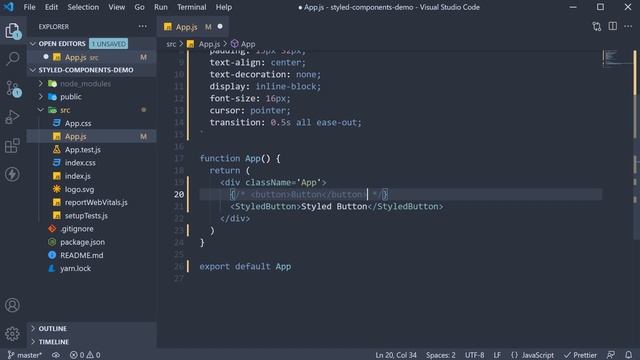Screen dimensions: 640x360
Task: Open the Thunder Client lightning icon
Action: click(x=13, y=174)
